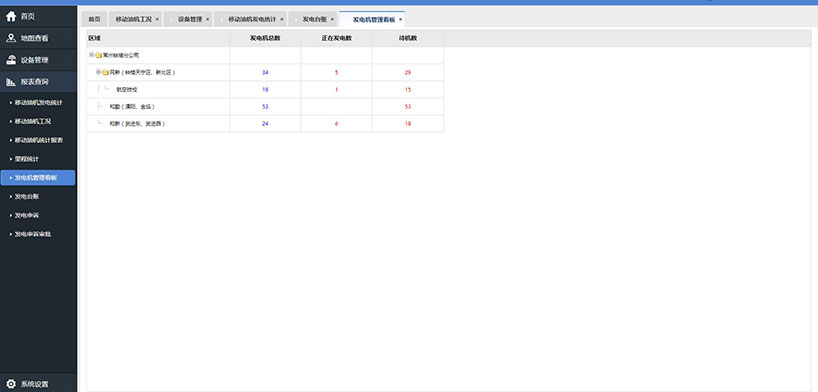Click the red generating count 5
Screen dimensions: 818x392
(x=336, y=73)
